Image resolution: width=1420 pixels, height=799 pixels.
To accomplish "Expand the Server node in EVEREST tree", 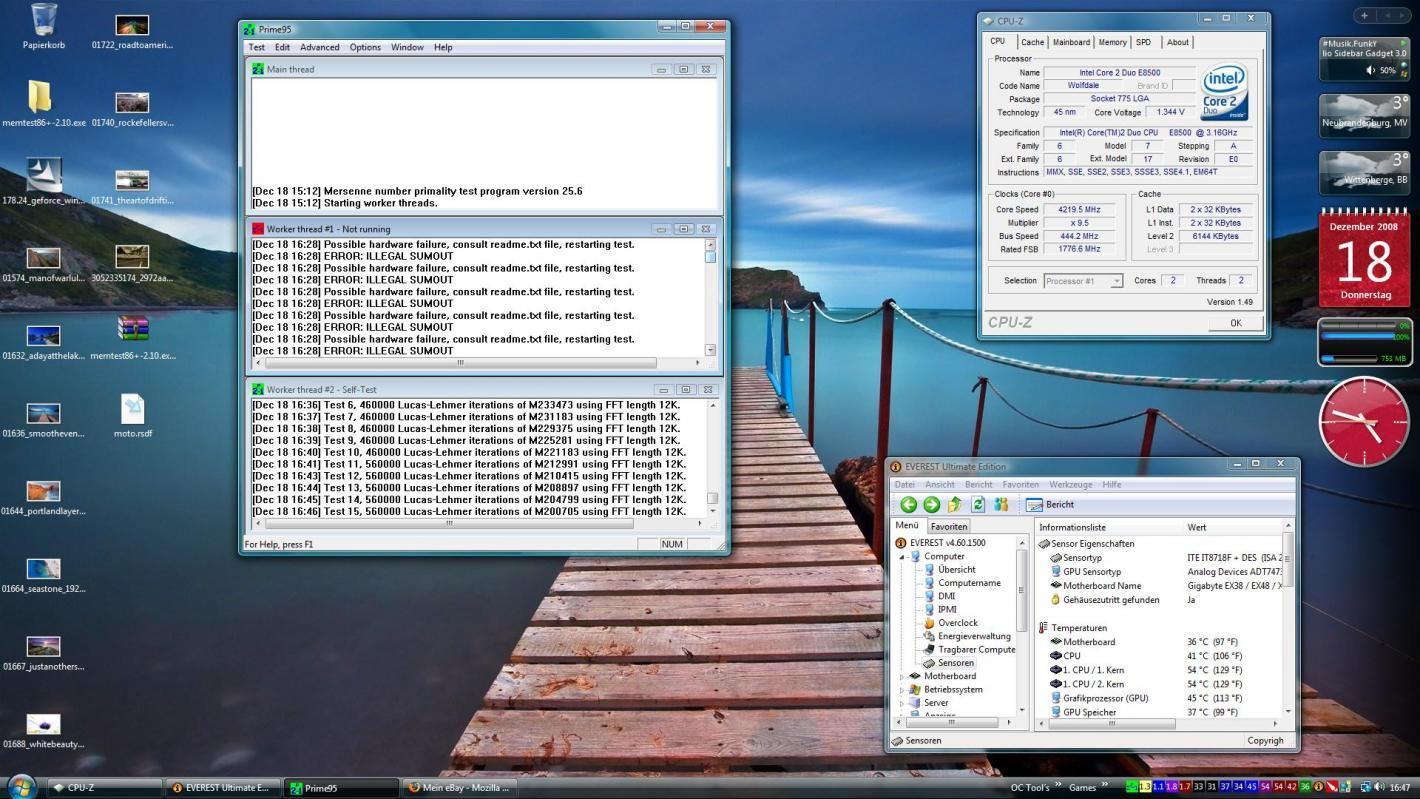I will point(902,703).
